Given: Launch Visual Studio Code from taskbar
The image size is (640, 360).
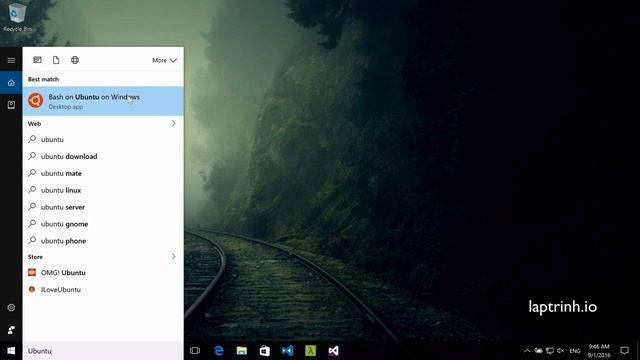Looking at the screenshot, I should [x=287, y=351].
